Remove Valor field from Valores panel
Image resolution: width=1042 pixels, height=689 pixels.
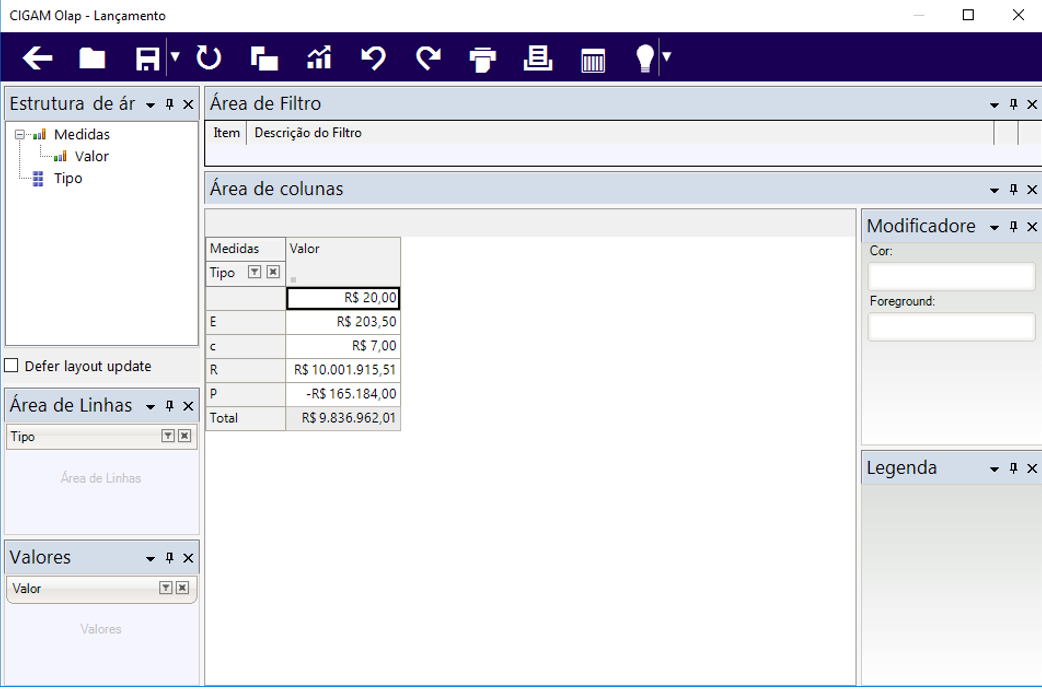[x=183, y=587]
